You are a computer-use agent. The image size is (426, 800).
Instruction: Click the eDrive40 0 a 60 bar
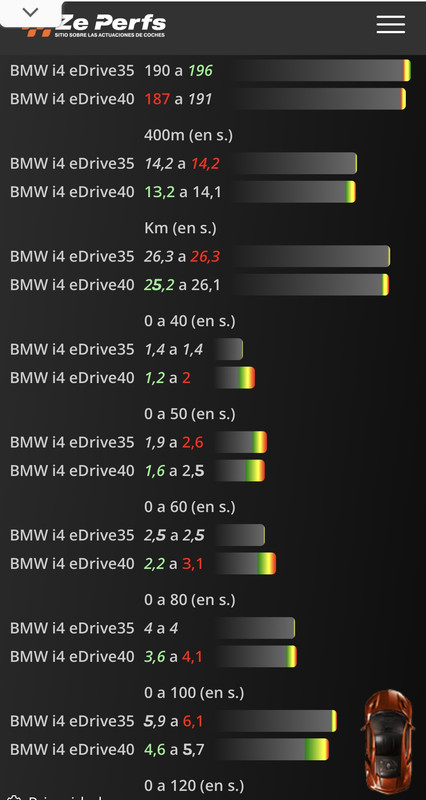click(x=245, y=564)
